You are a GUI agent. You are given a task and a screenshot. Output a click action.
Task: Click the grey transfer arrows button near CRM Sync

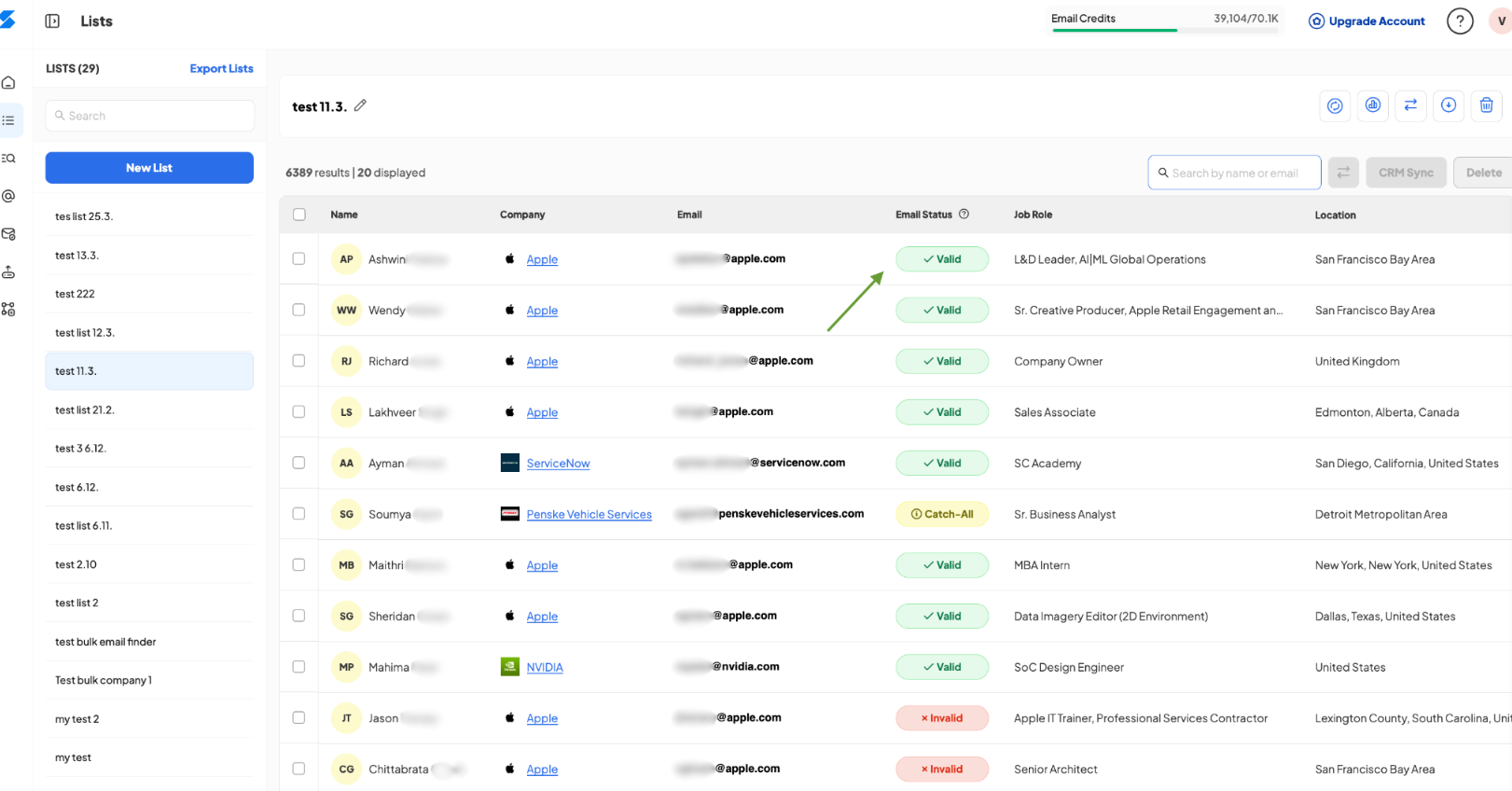pyautogui.click(x=1343, y=173)
